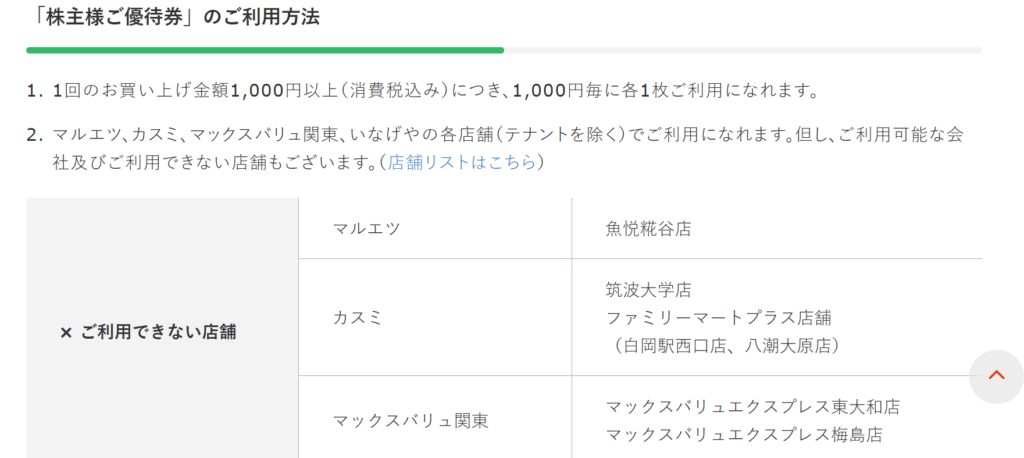The height and width of the screenshot is (458, 1024).
Task: Click the number 2. list marker
Action: (35, 135)
